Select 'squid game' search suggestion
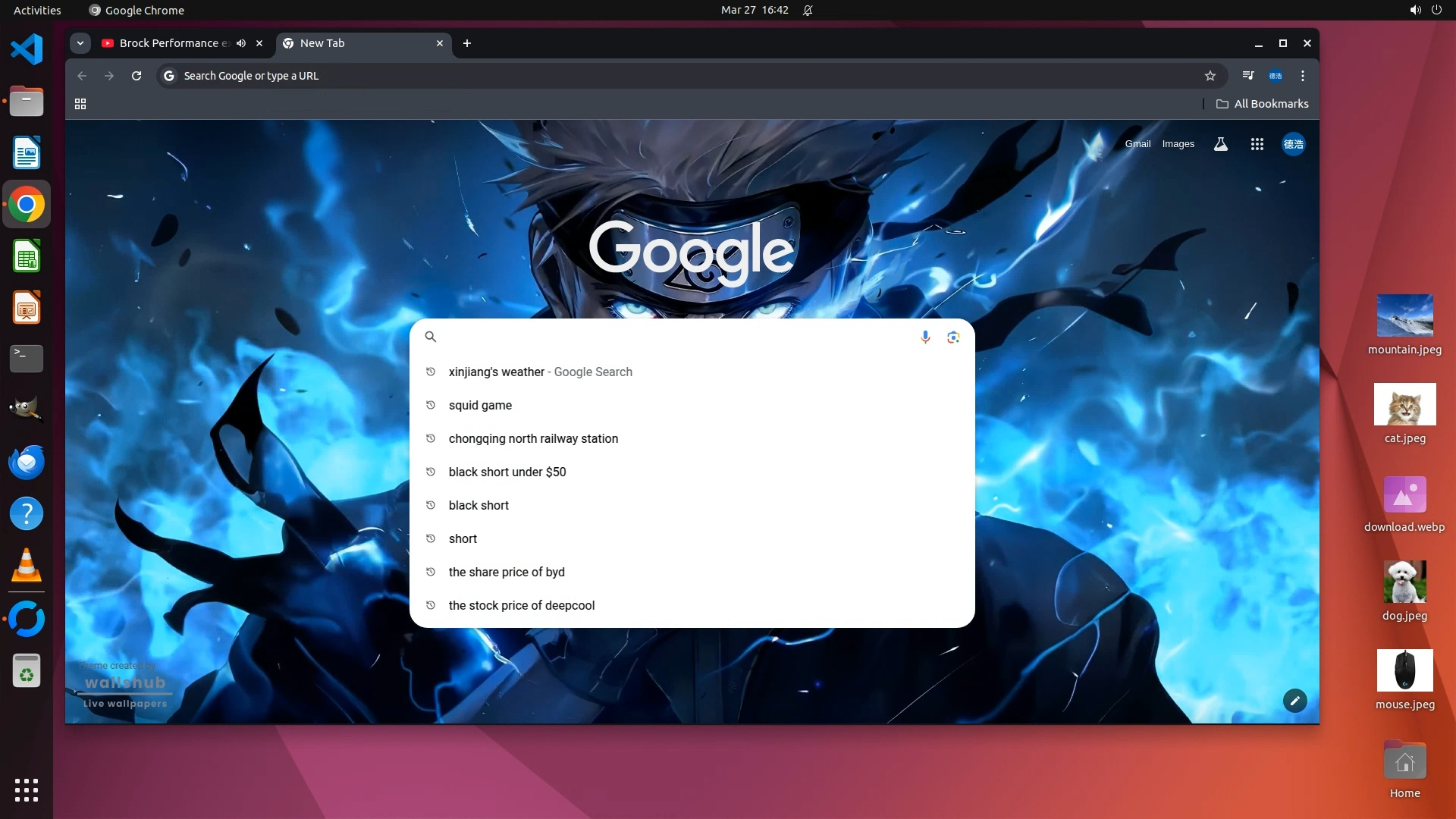Image resolution: width=1456 pixels, height=819 pixels. pyautogui.click(x=480, y=405)
